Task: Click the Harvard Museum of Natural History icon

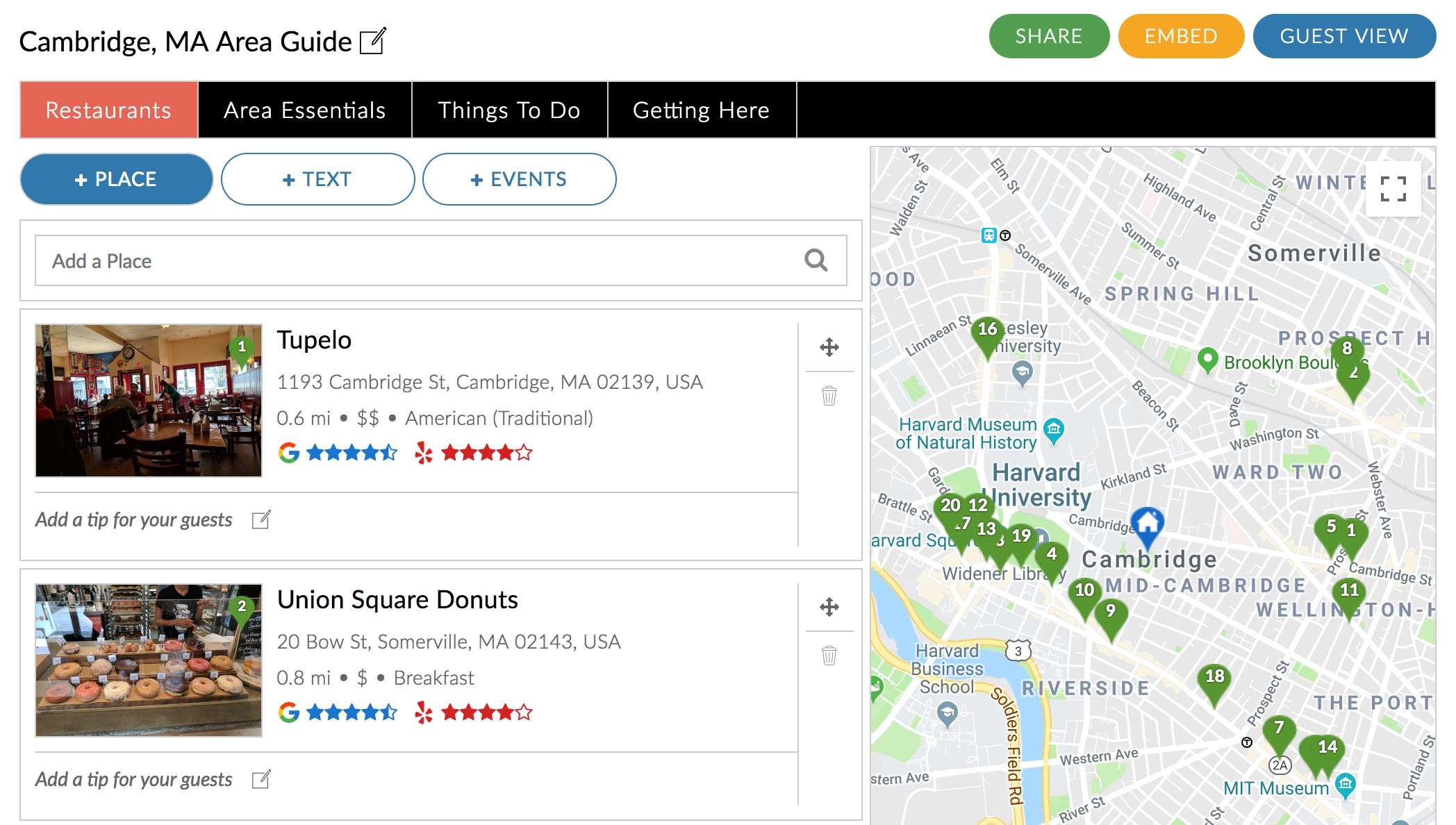Action: [1054, 430]
